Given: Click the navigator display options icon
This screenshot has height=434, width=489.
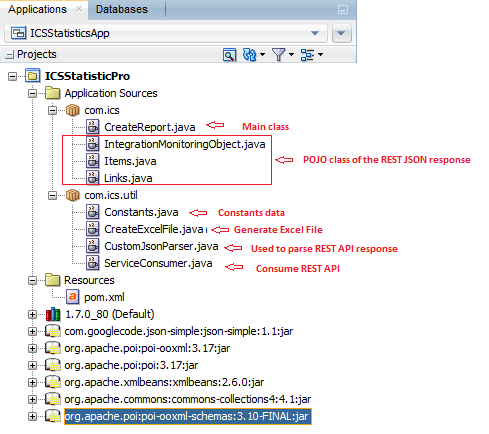Looking at the screenshot, I should tap(307, 55).
